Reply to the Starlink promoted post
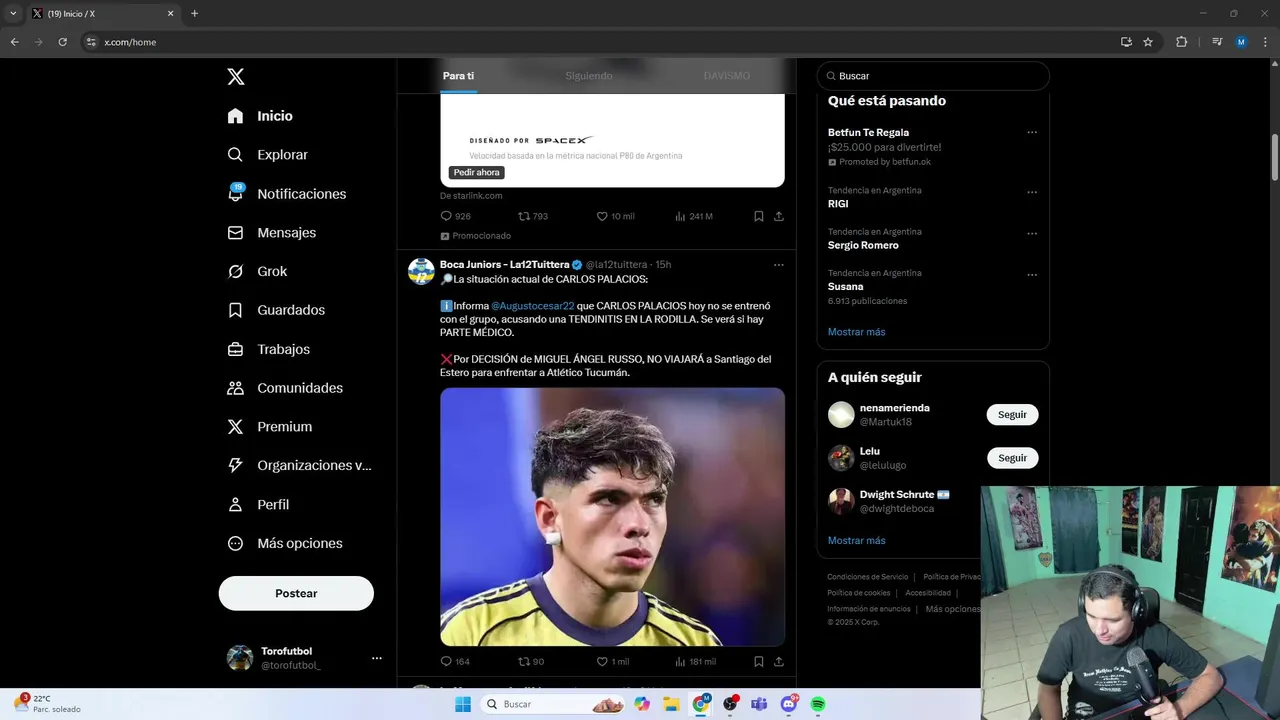1280x720 pixels. tap(455, 216)
